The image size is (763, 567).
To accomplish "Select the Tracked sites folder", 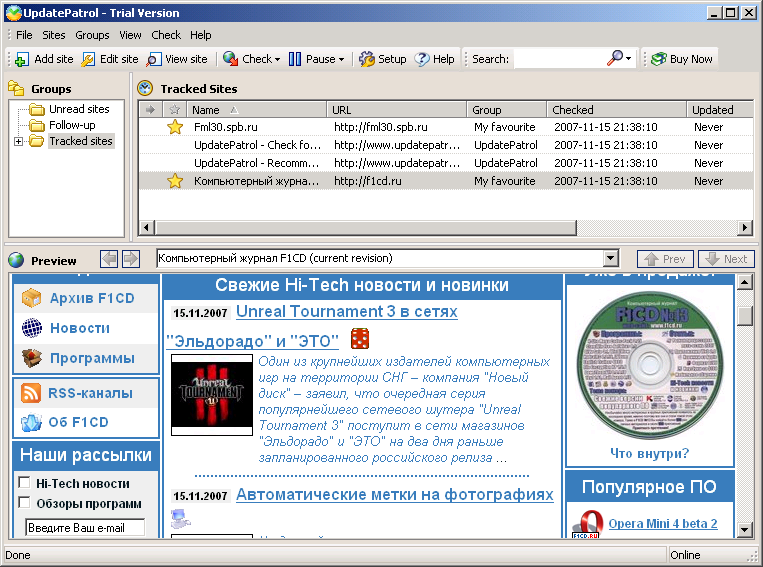I will point(81,141).
